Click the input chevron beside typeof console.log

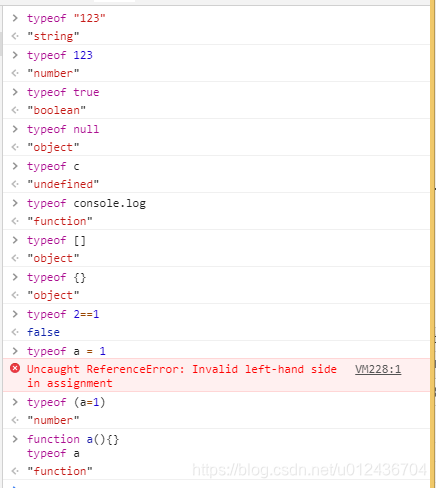[15, 203]
